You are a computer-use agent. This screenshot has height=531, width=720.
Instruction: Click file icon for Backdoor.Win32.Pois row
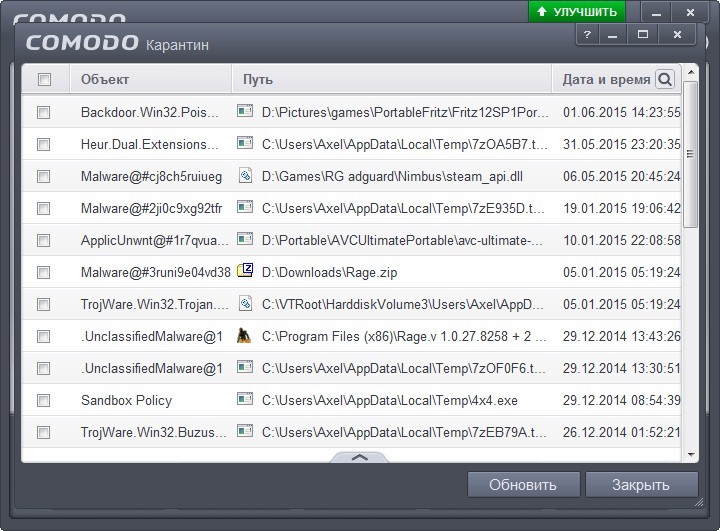[245, 111]
